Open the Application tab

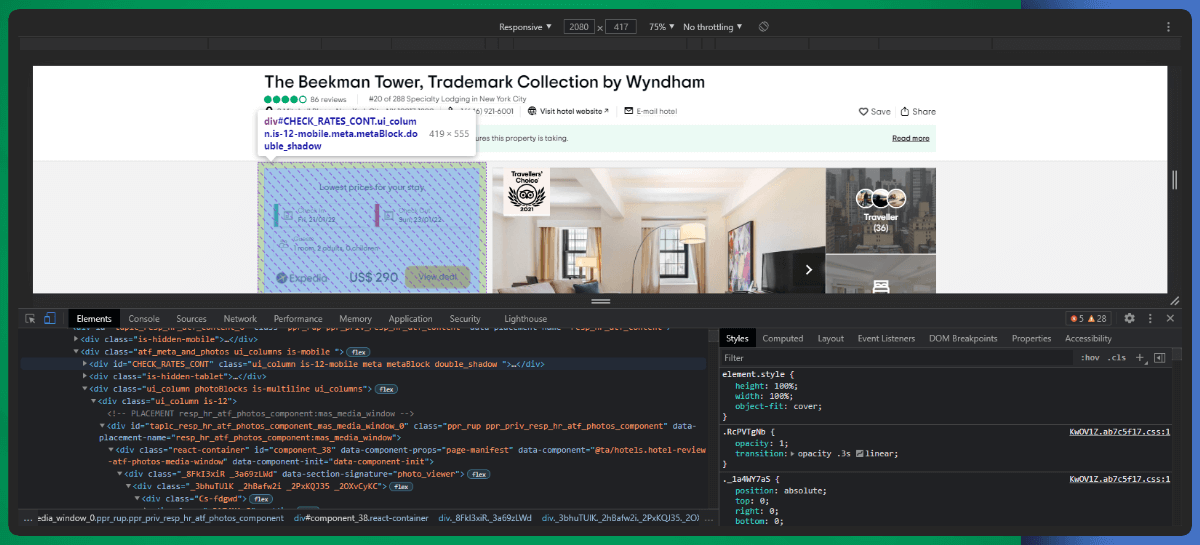point(410,318)
